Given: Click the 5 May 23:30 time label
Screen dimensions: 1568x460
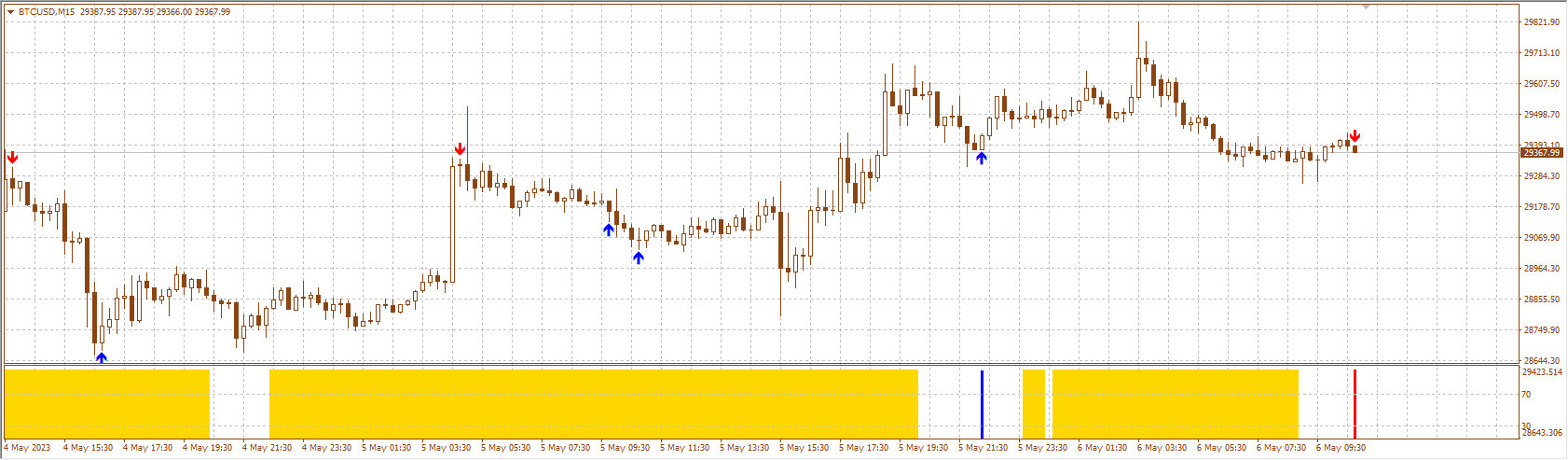Looking at the screenshot, I should [1042, 448].
